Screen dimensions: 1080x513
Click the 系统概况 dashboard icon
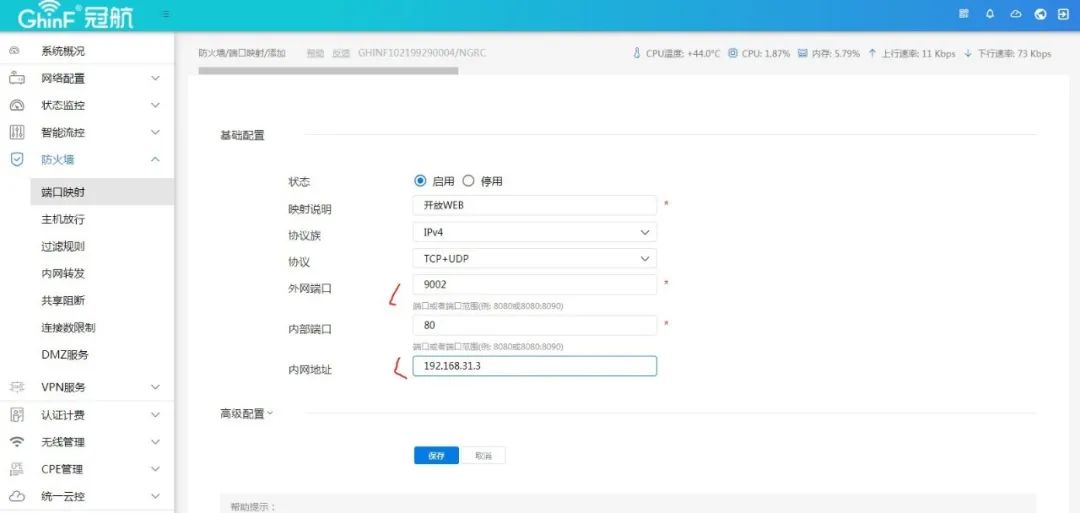pos(14,51)
